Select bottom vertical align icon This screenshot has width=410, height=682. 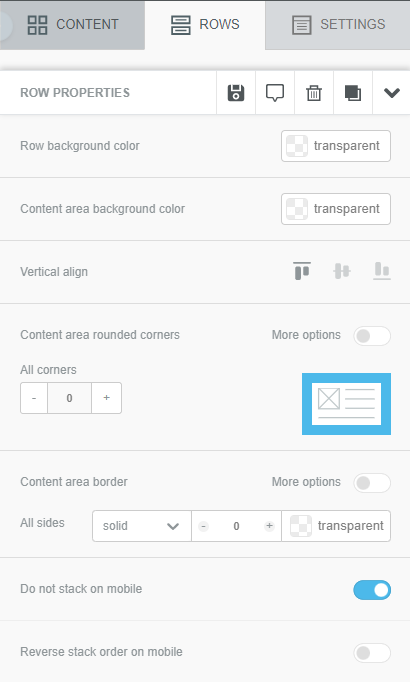tap(382, 271)
